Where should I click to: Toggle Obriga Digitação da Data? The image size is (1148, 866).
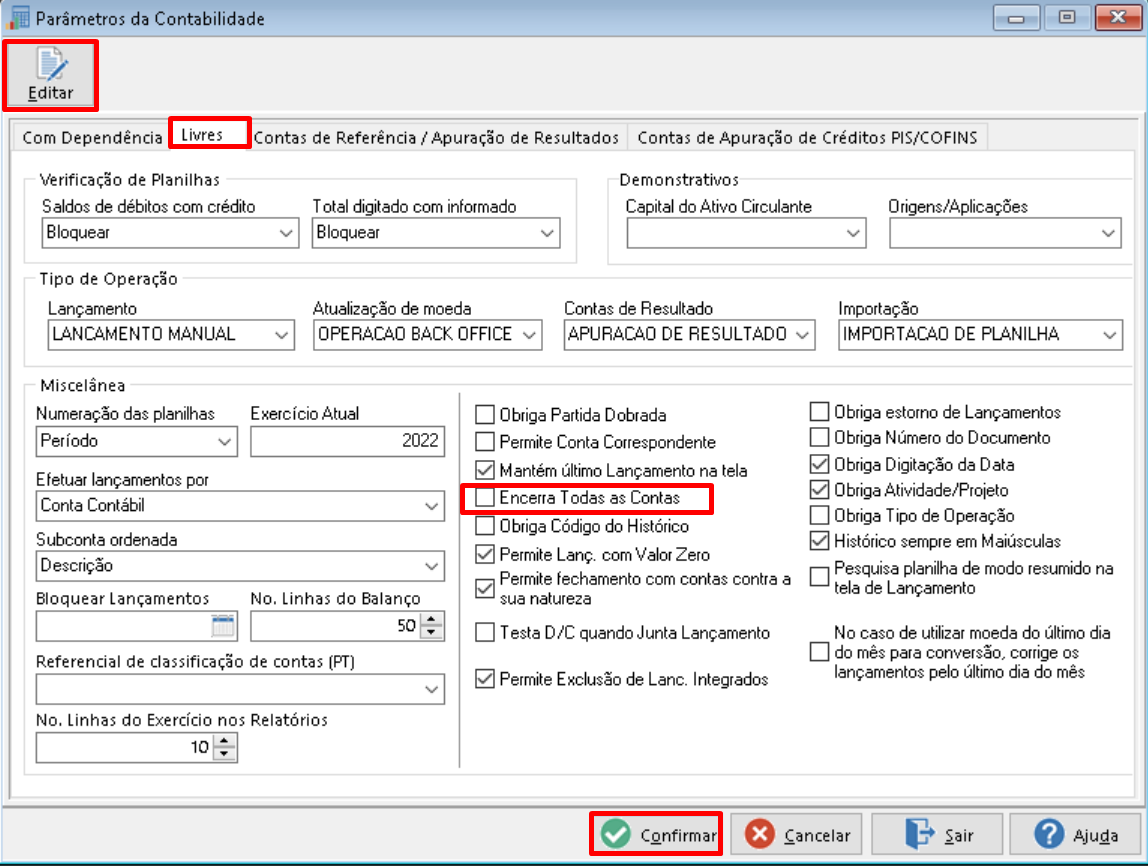tap(819, 464)
